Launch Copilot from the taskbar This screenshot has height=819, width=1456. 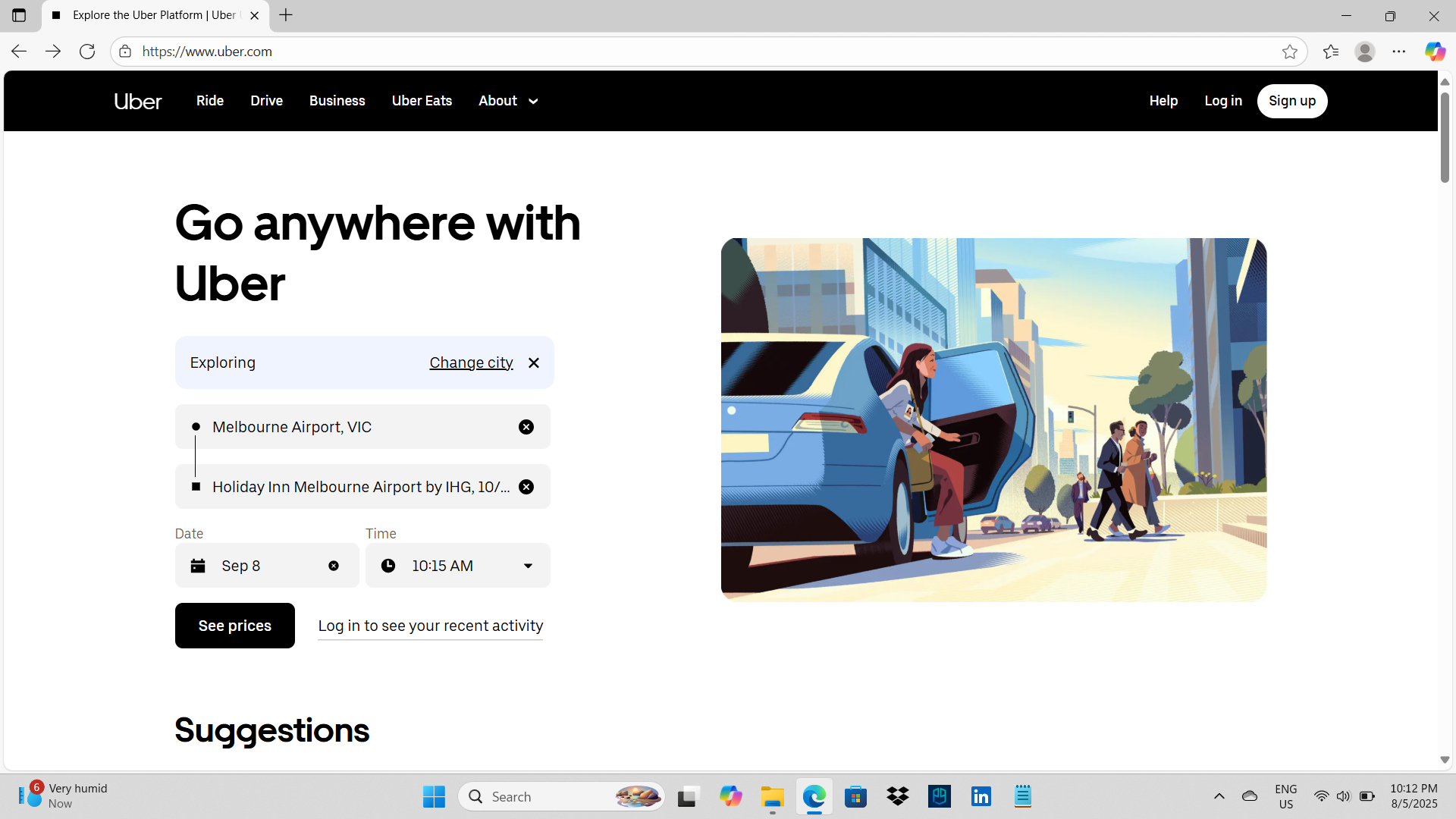click(x=730, y=797)
